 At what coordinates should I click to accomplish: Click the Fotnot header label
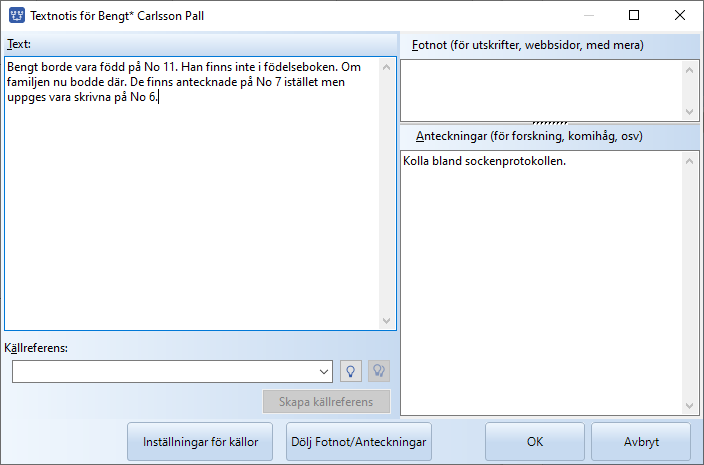click(x=527, y=45)
